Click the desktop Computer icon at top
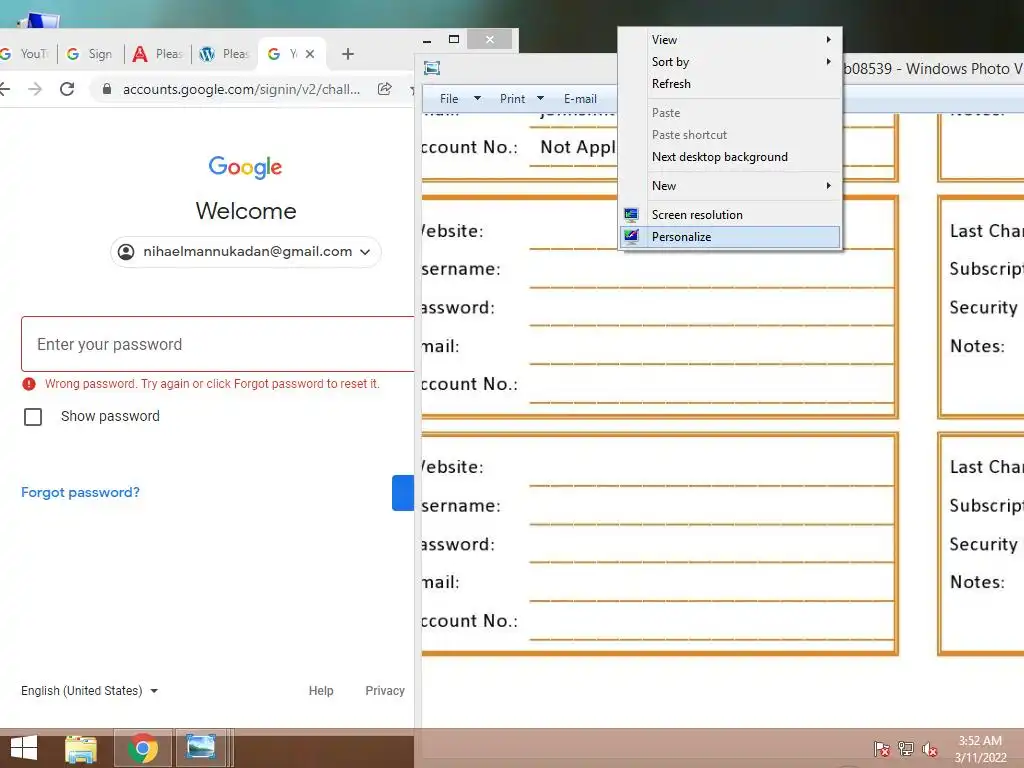Image resolution: width=1024 pixels, height=768 pixels. point(39,20)
